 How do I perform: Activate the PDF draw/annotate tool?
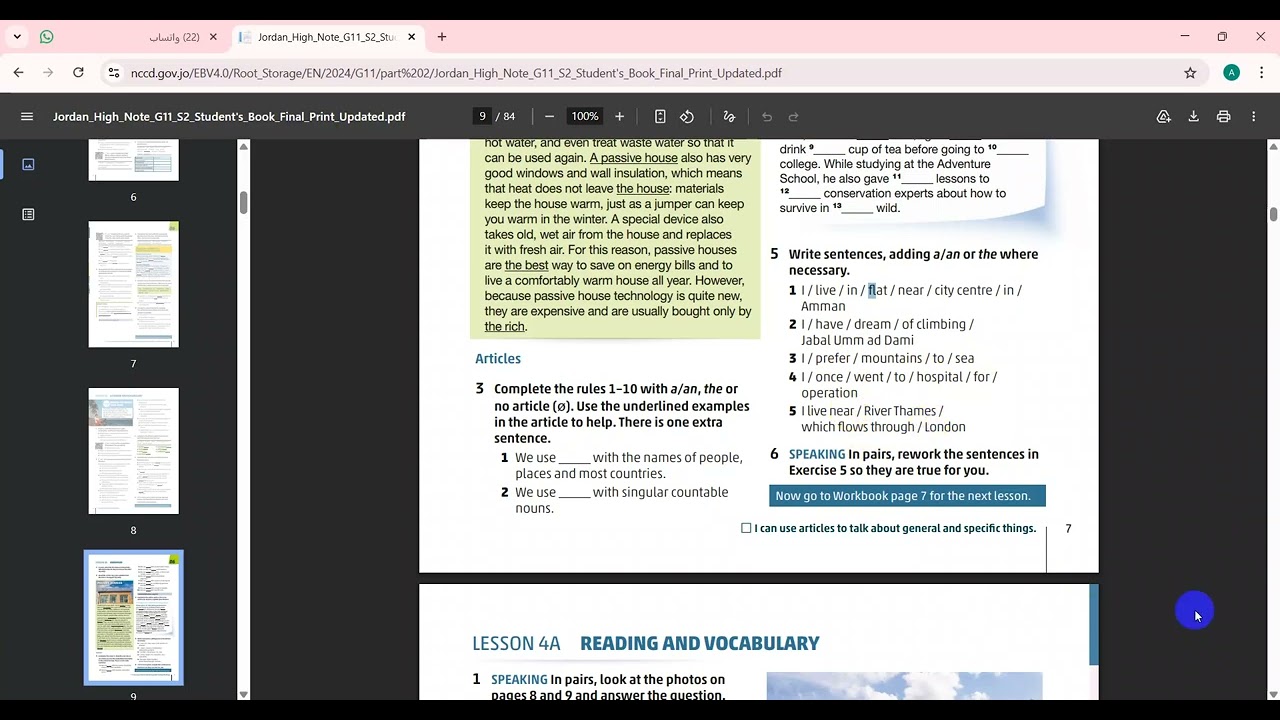click(x=729, y=117)
